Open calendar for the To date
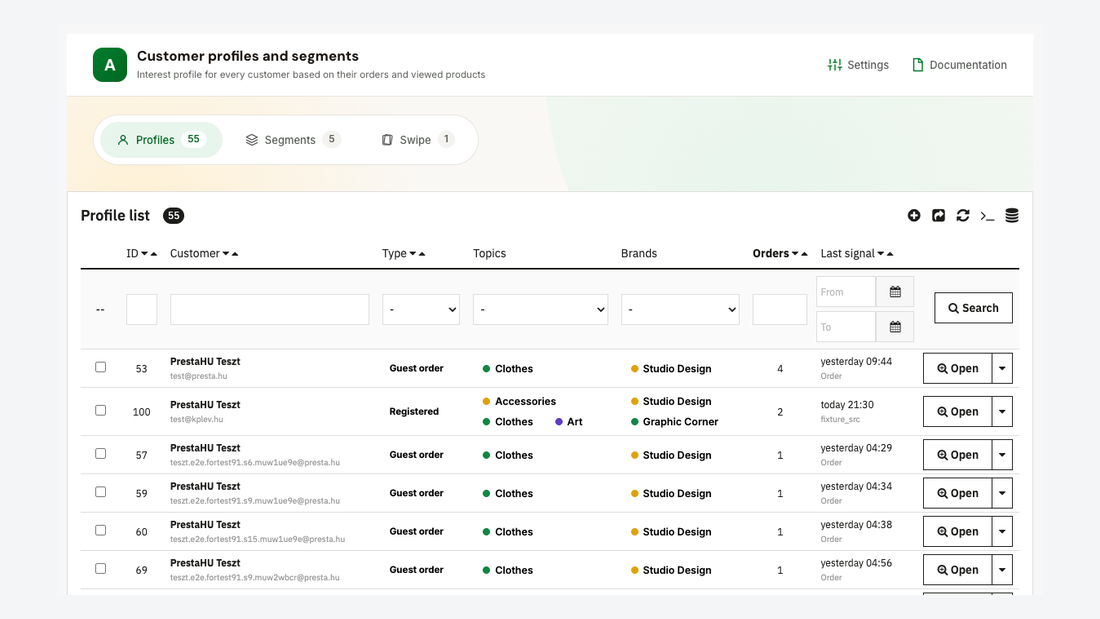This screenshot has width=1100, height=619. point(895,327)
